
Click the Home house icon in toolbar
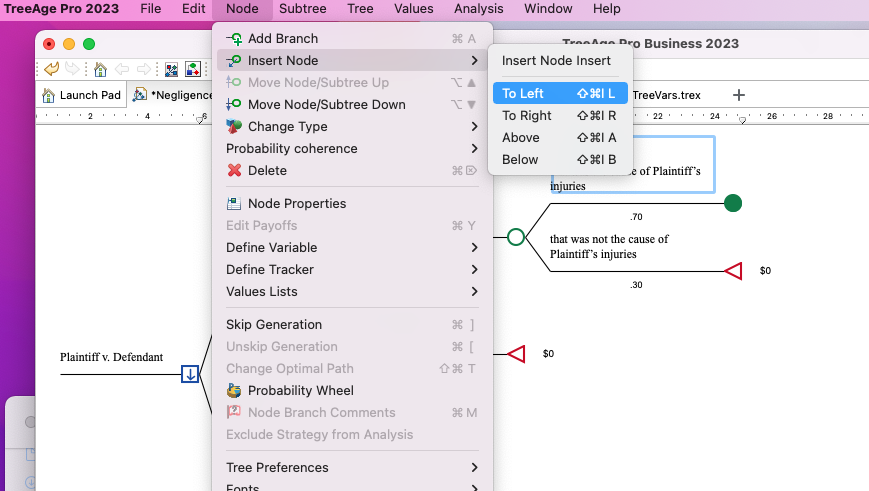(100, 69)
